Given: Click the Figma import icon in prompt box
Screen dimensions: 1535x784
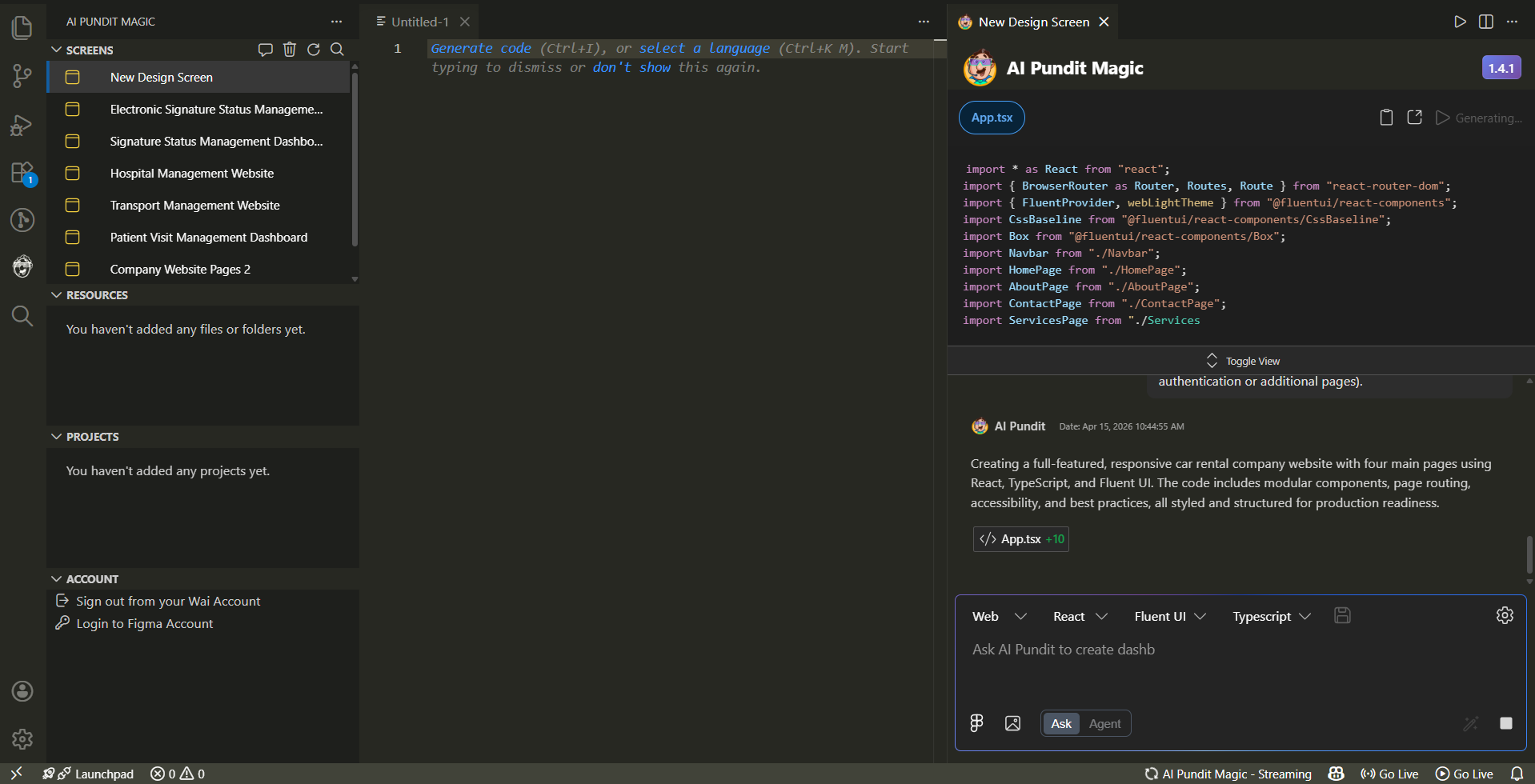Looking at the screenshot, I should pyautogui.click(x=976, y=723).
